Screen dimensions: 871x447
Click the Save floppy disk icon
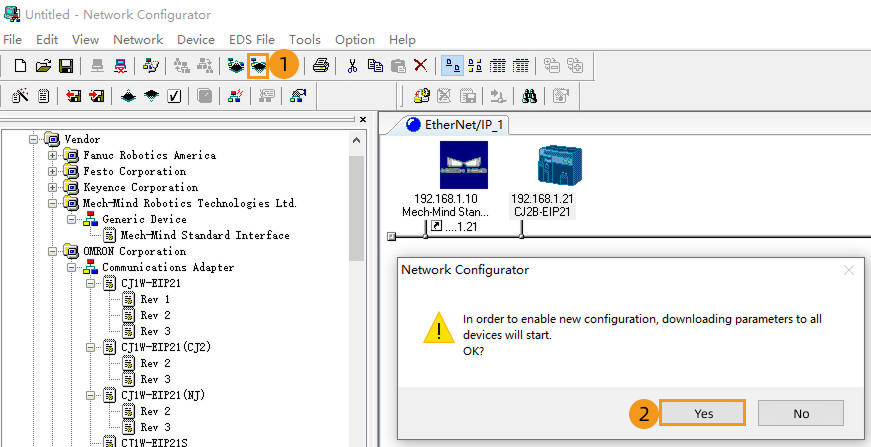(66, 66)
